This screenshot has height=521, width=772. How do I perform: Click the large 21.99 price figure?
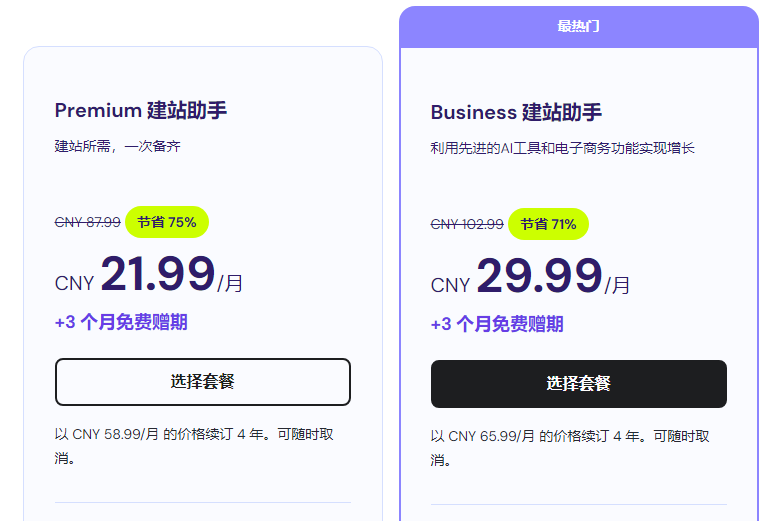coord(158,275)
